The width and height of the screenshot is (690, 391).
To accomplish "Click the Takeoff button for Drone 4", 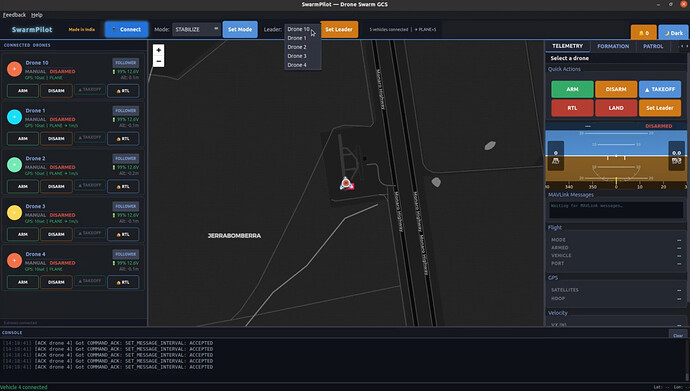I will coord(90,281).
